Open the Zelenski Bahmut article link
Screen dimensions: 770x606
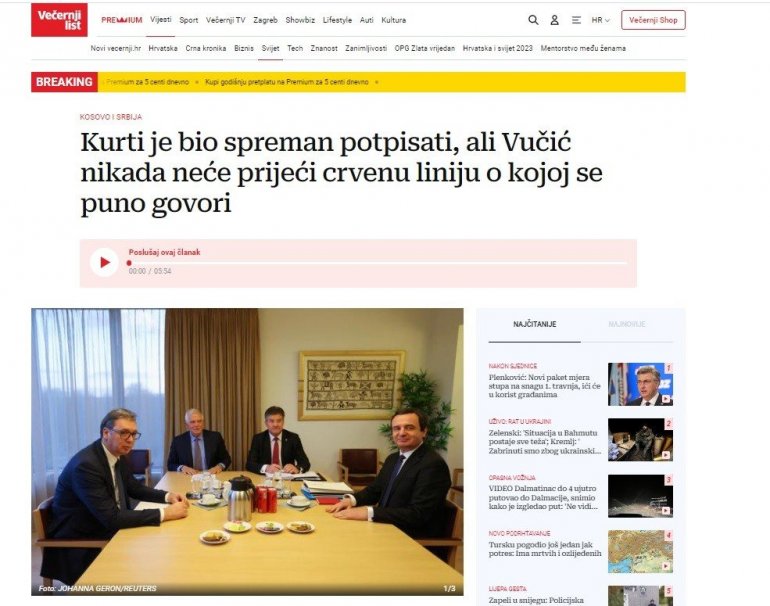click(x=543, y=442)
